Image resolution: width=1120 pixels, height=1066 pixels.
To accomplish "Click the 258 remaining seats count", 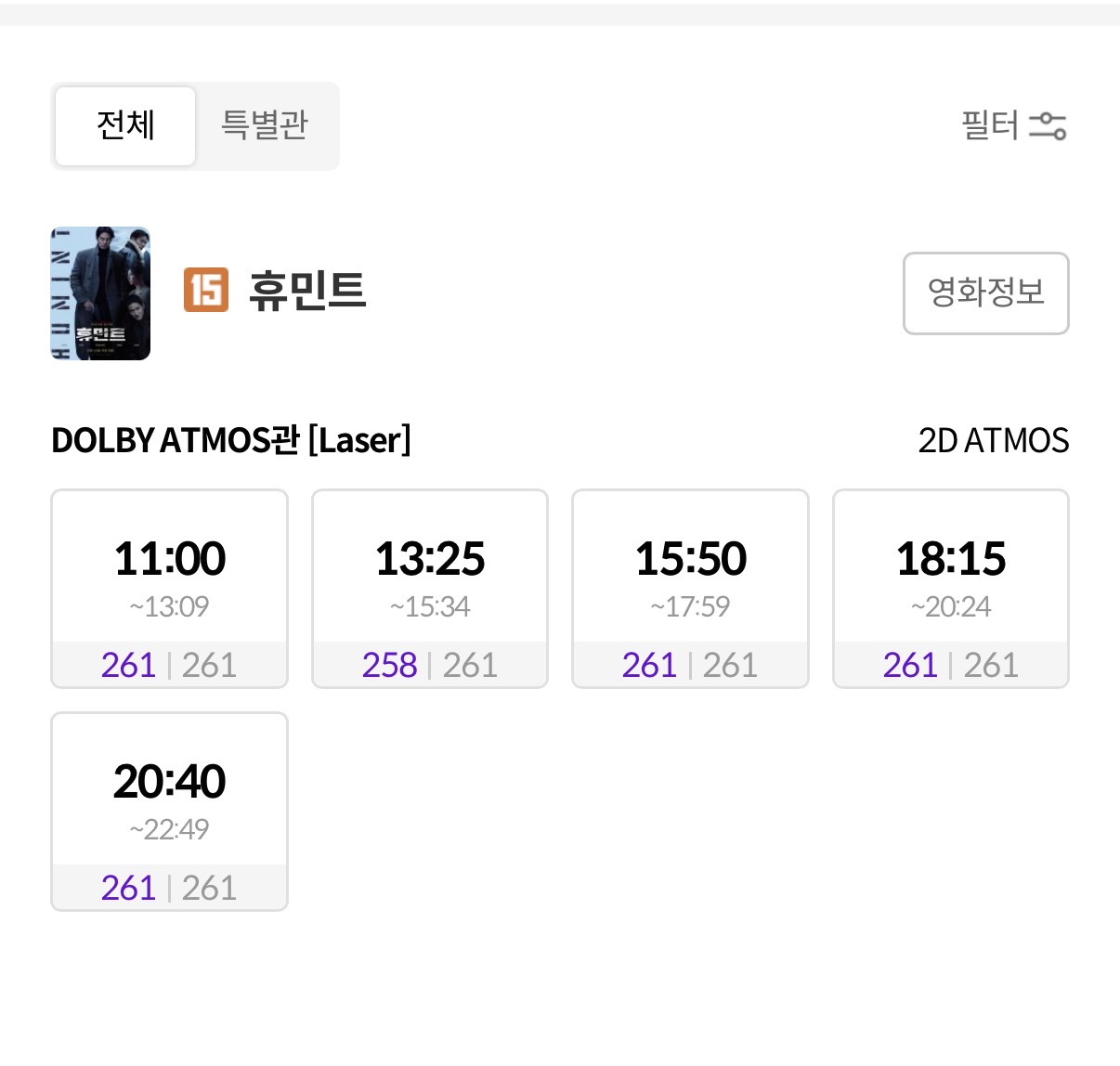I will click(390, 665).
